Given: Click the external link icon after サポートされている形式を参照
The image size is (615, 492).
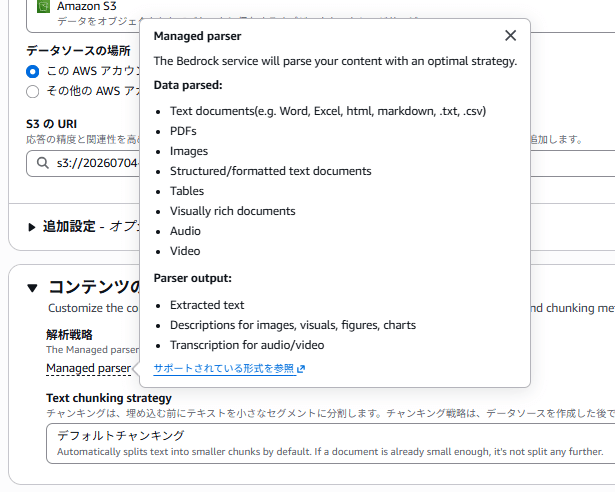Looking at the screenshot, I should pyautogui.click(x=301, y=369).
